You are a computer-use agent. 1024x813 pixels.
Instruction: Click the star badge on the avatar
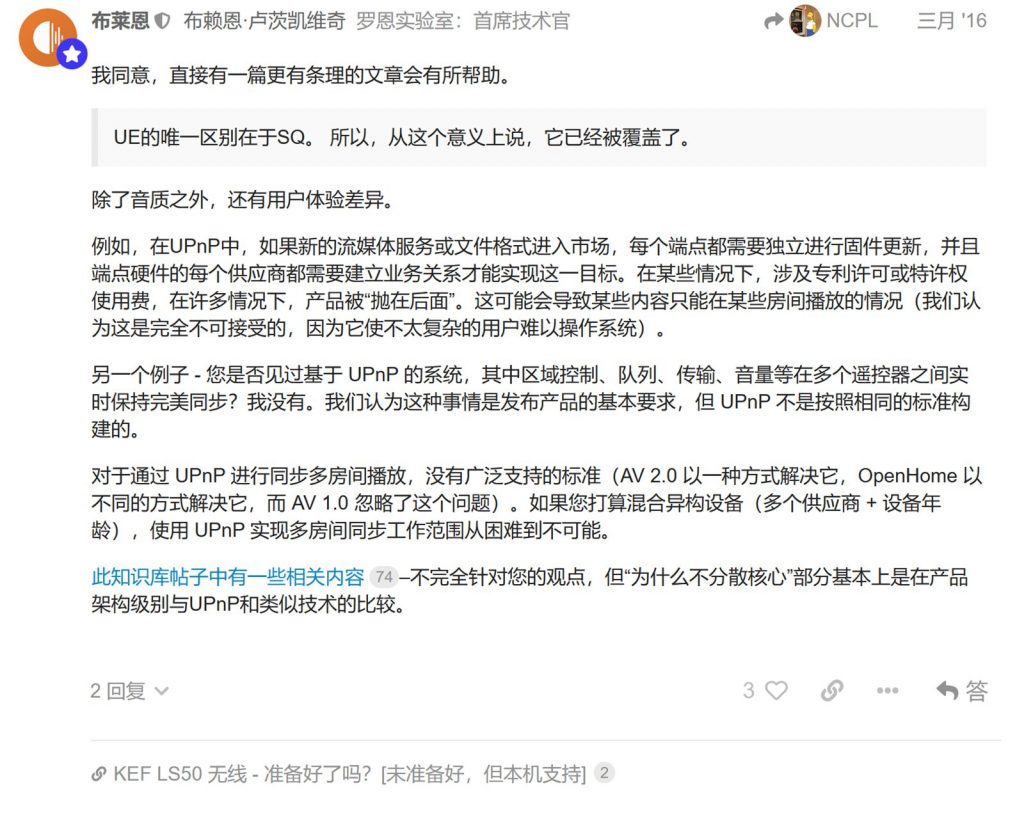72,54
